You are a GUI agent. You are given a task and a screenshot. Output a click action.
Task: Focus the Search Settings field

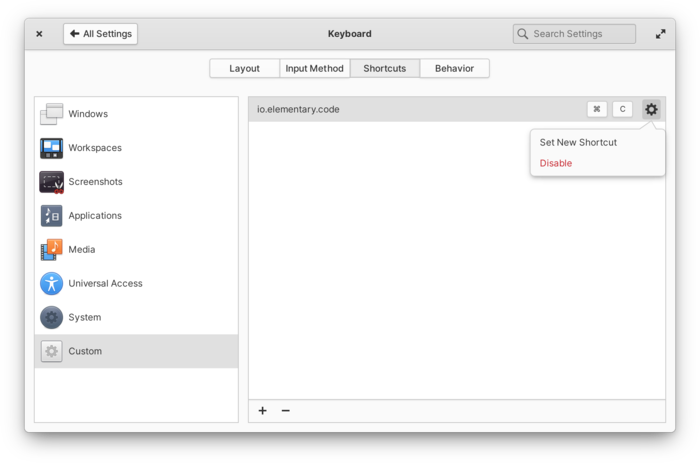click(574, 34)
